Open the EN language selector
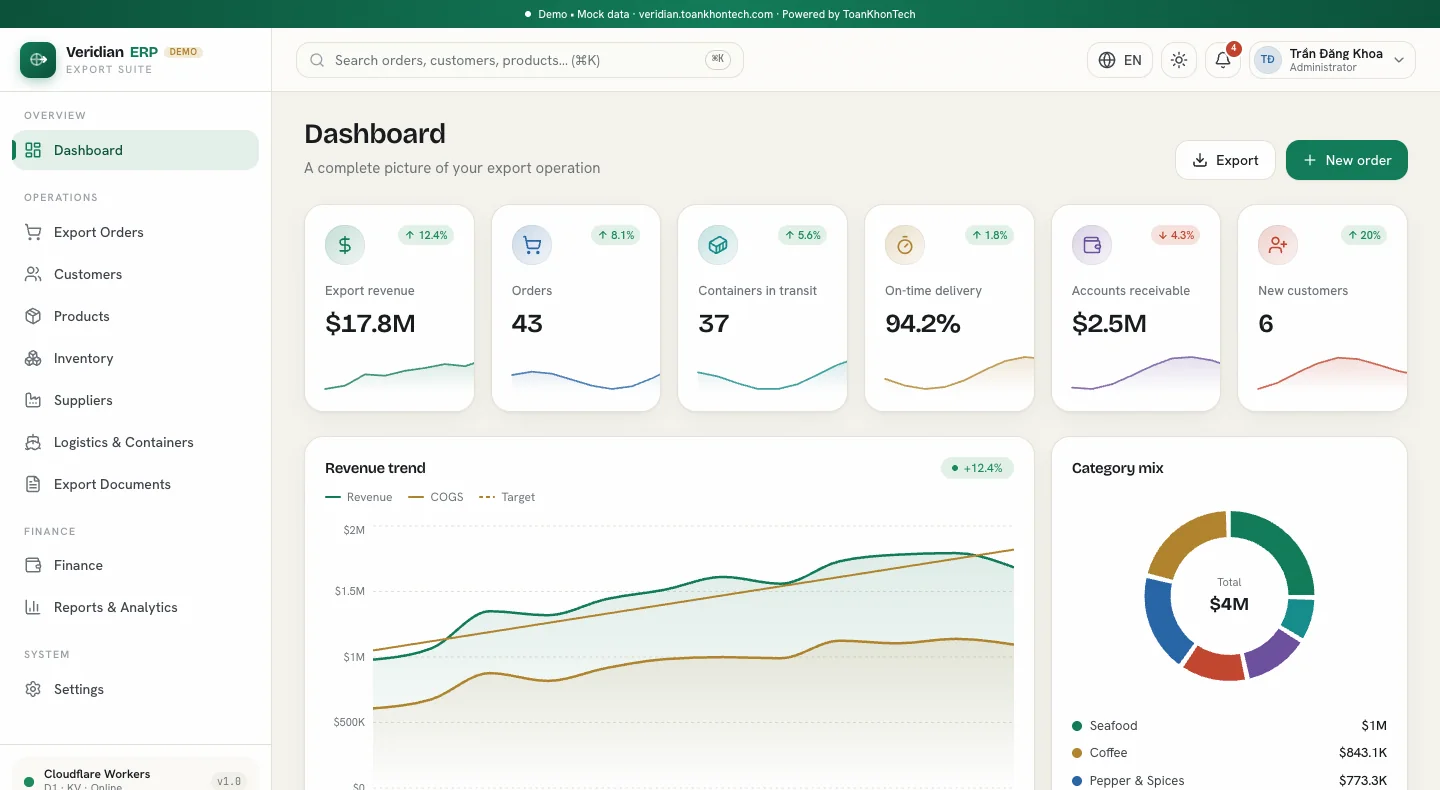This screenshot has width=1440, height=790. pyautogui.click(x=1120, y=60)
